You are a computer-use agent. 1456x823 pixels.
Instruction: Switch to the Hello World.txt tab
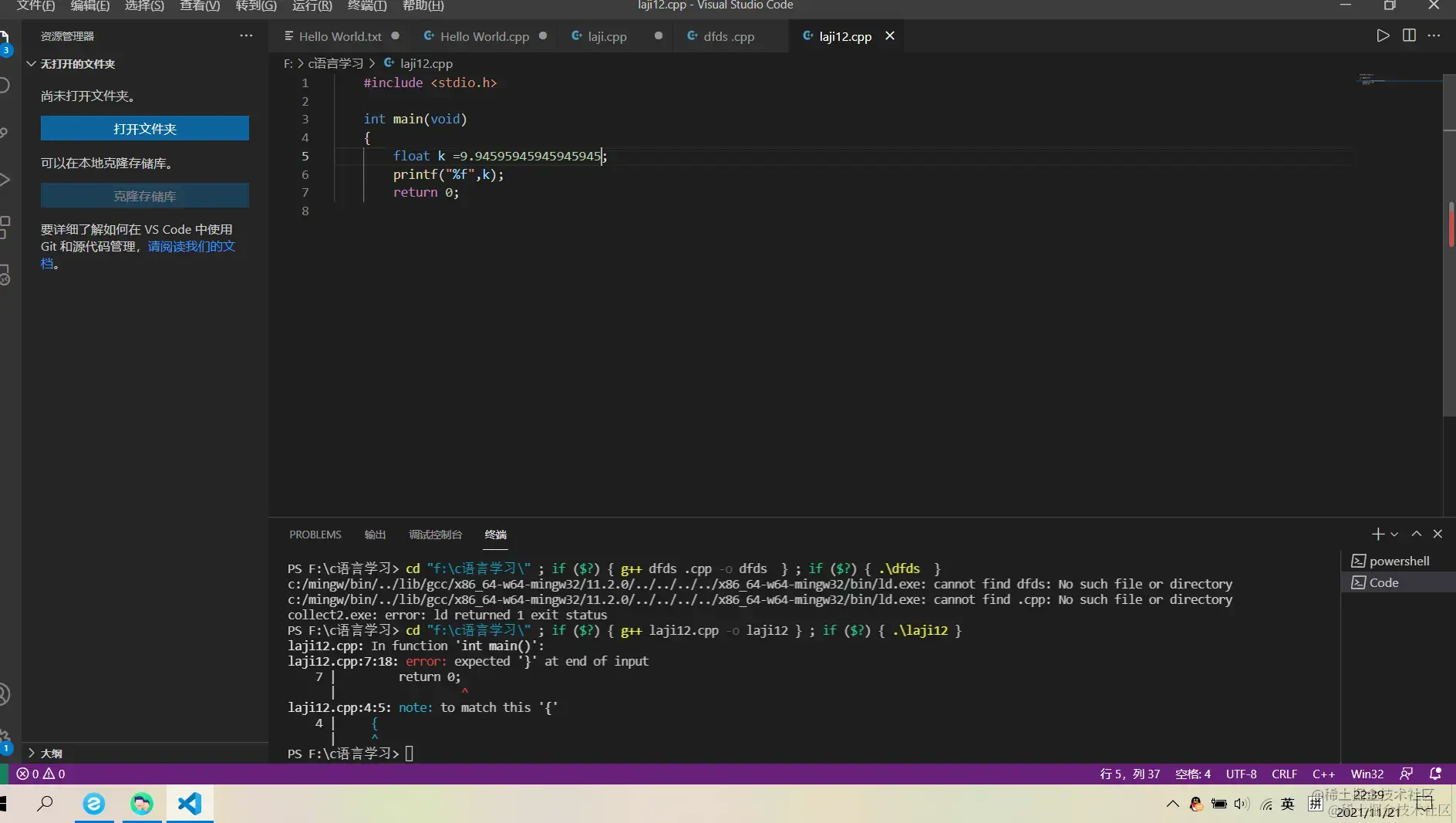click(340, 35)
